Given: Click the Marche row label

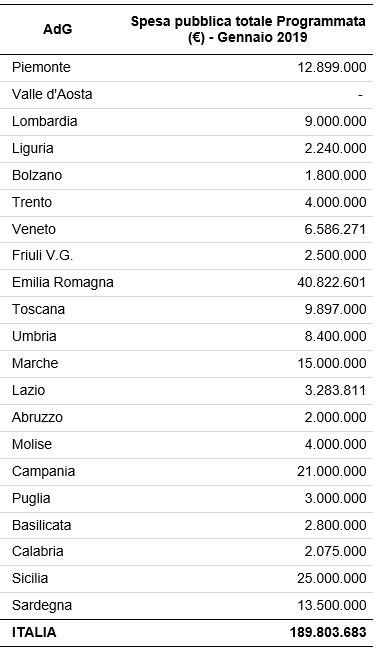Looking at the screenshot, I should pos(35,363).
